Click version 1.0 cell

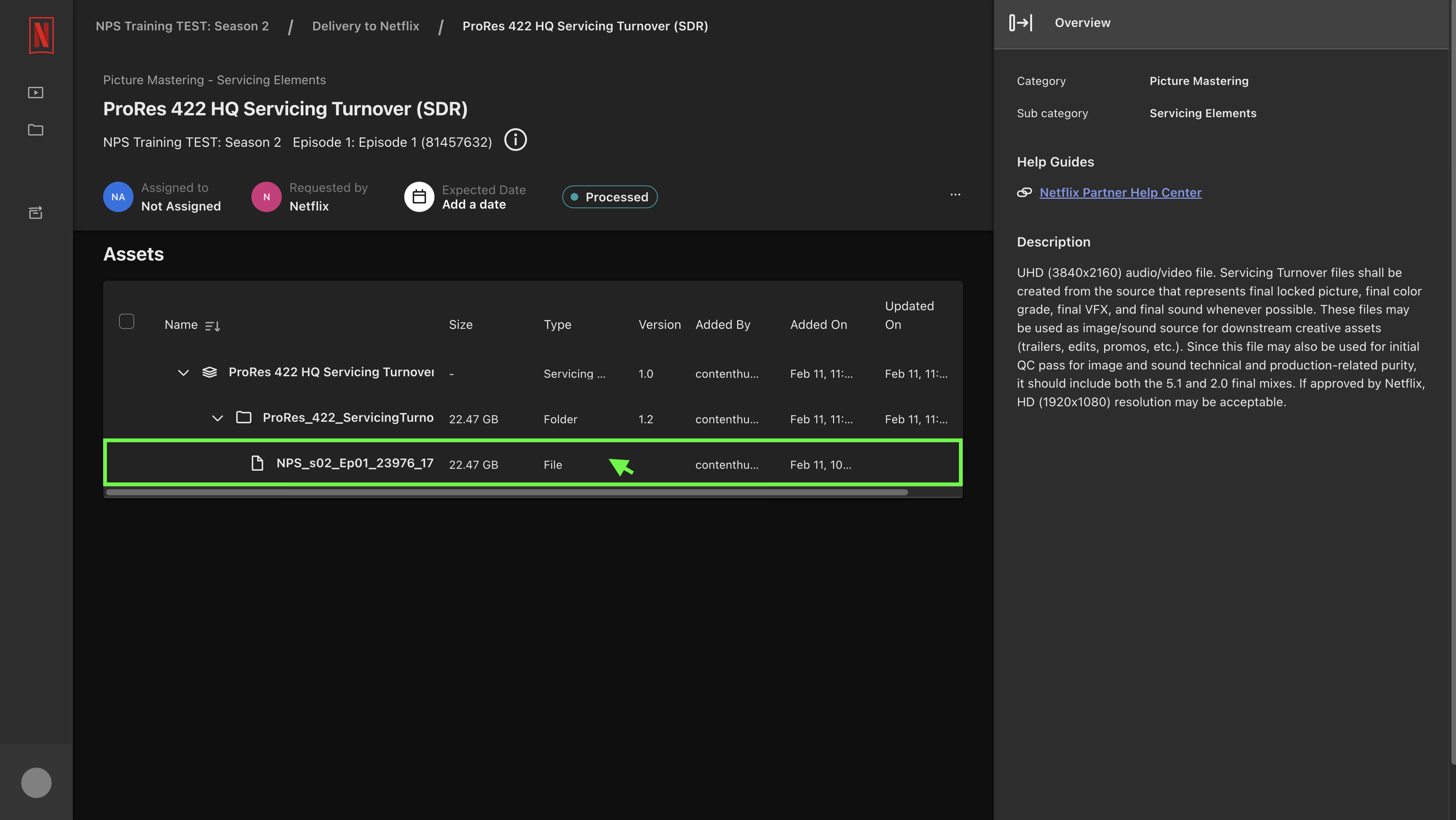(x=645, y=374)
